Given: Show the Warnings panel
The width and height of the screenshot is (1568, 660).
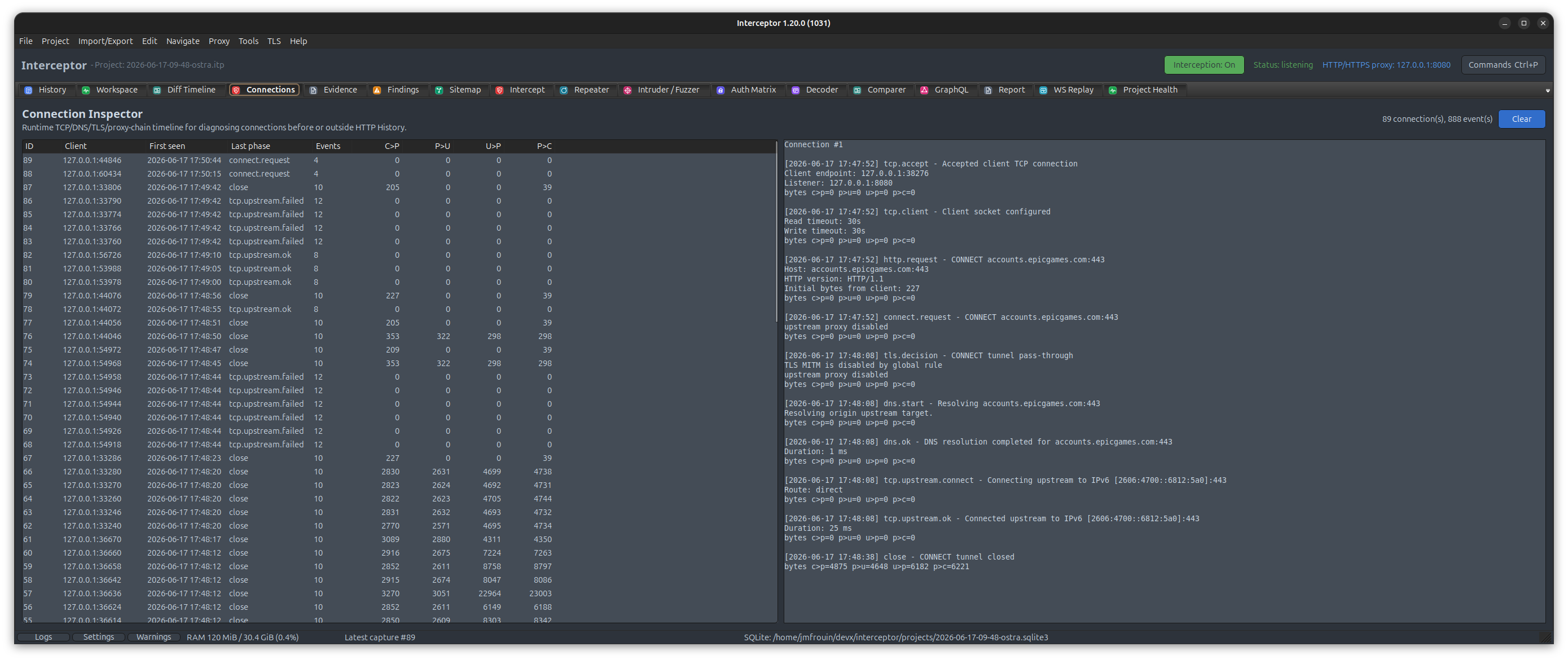Looking at the screenshot, I should (153, 637).
